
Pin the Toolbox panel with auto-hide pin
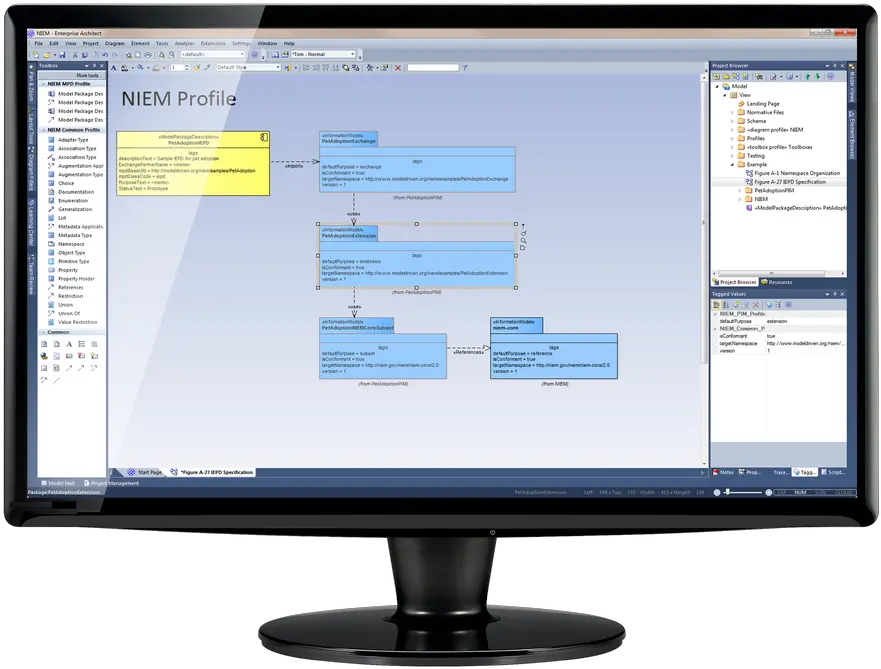tap(94, 66)
